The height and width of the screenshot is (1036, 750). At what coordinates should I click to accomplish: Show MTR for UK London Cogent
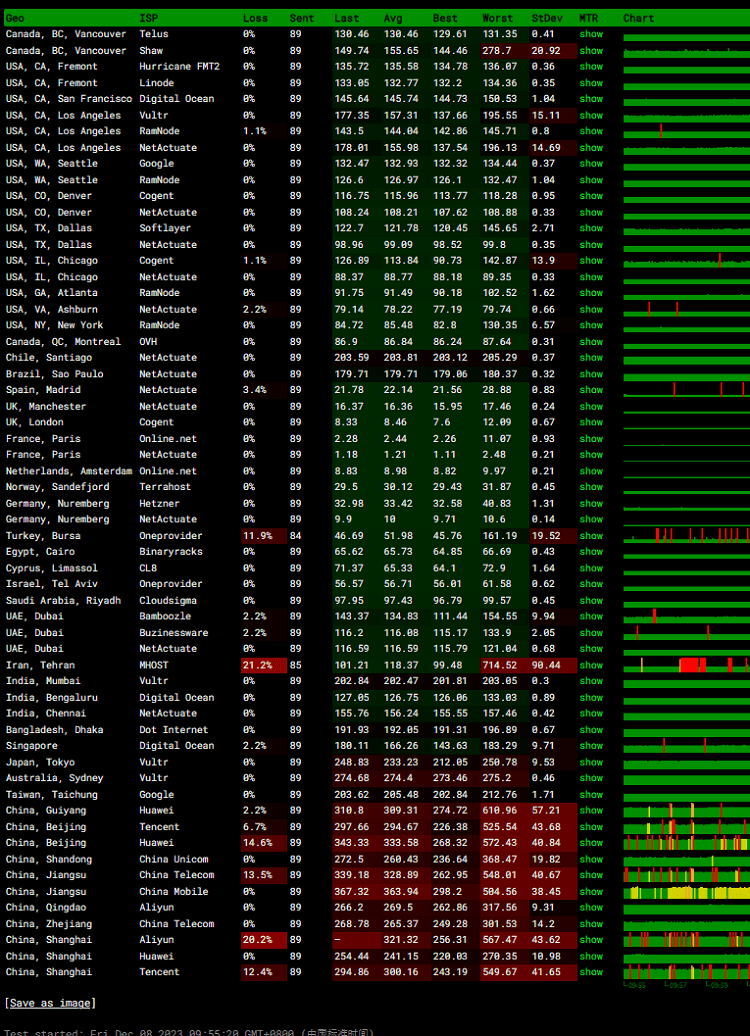click(591, 422)
